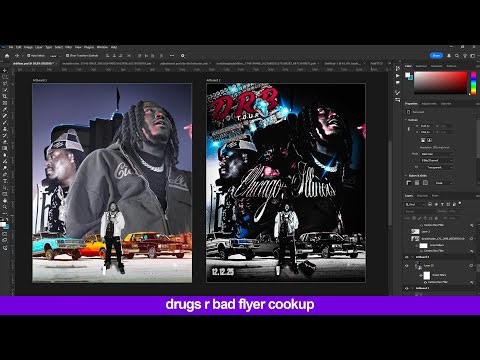Click the Home icon in the options bar
This screenshot has width=480, height=360.
pos(7,56)
